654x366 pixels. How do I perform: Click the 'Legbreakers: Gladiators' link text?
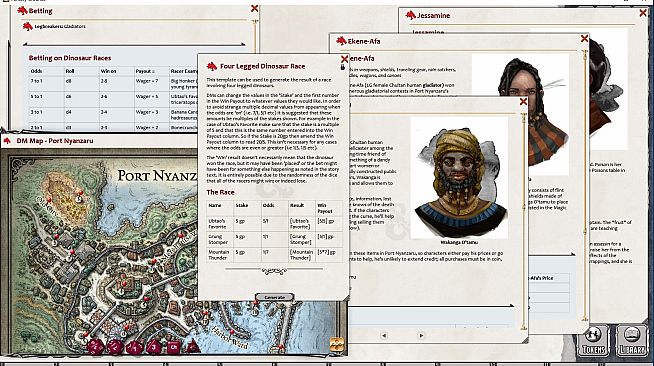pyautogui.click(x=60, y=26)
